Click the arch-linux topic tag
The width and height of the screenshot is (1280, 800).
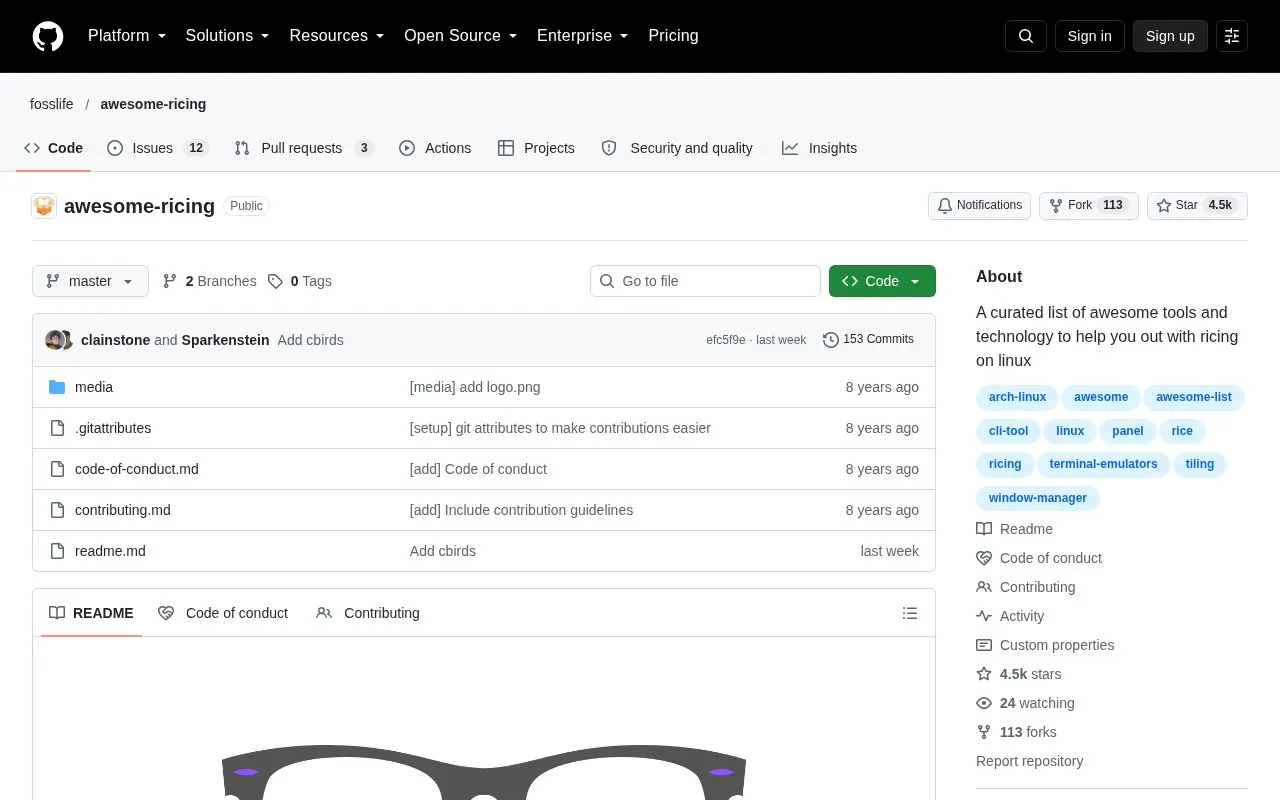point(1017,397)
